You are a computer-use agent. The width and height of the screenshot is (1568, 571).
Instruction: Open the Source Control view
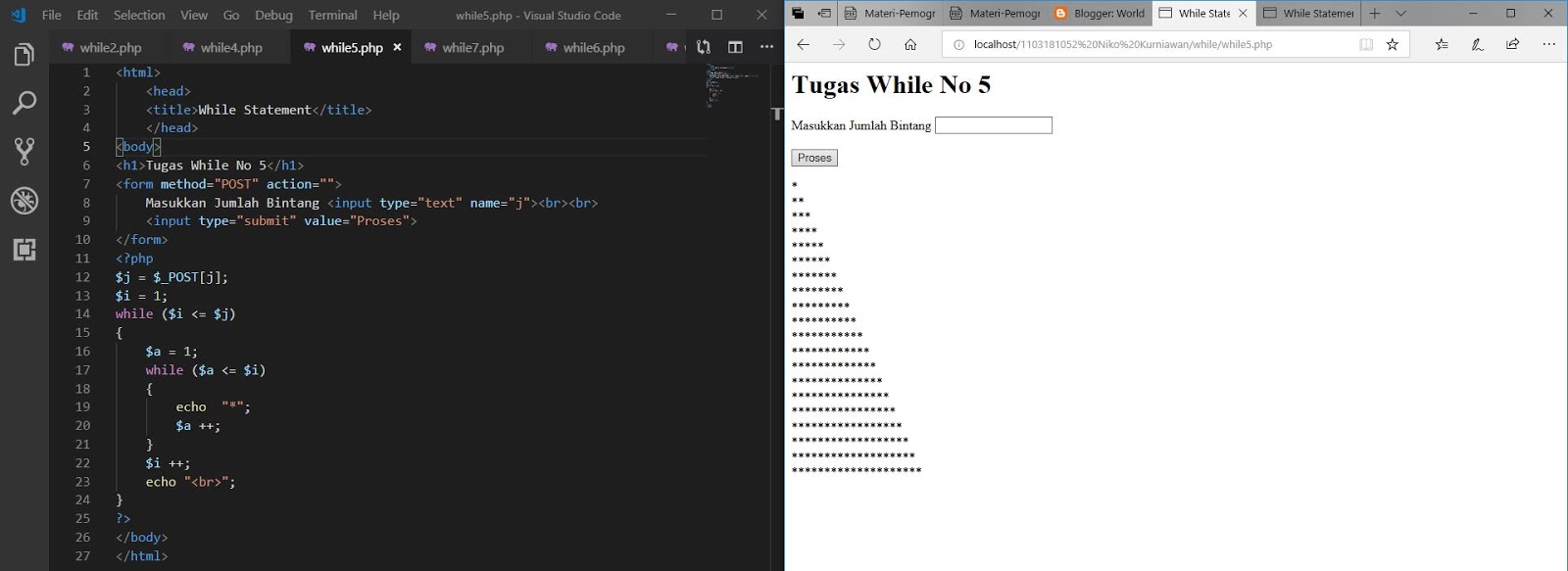coord(24,151)
